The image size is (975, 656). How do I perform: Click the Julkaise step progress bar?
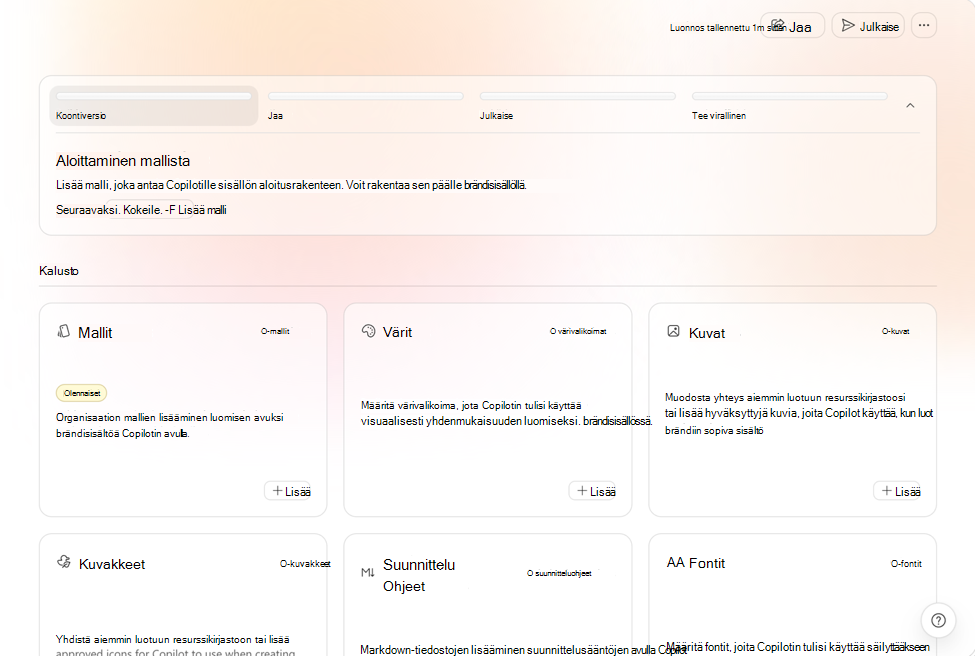tap(578, 96)
